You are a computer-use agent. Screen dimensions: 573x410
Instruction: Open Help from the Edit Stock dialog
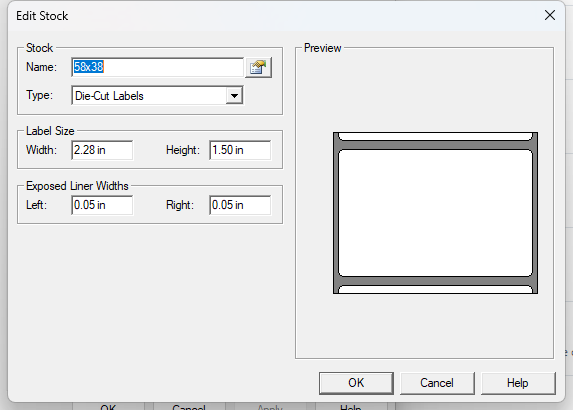coord(518,383)
